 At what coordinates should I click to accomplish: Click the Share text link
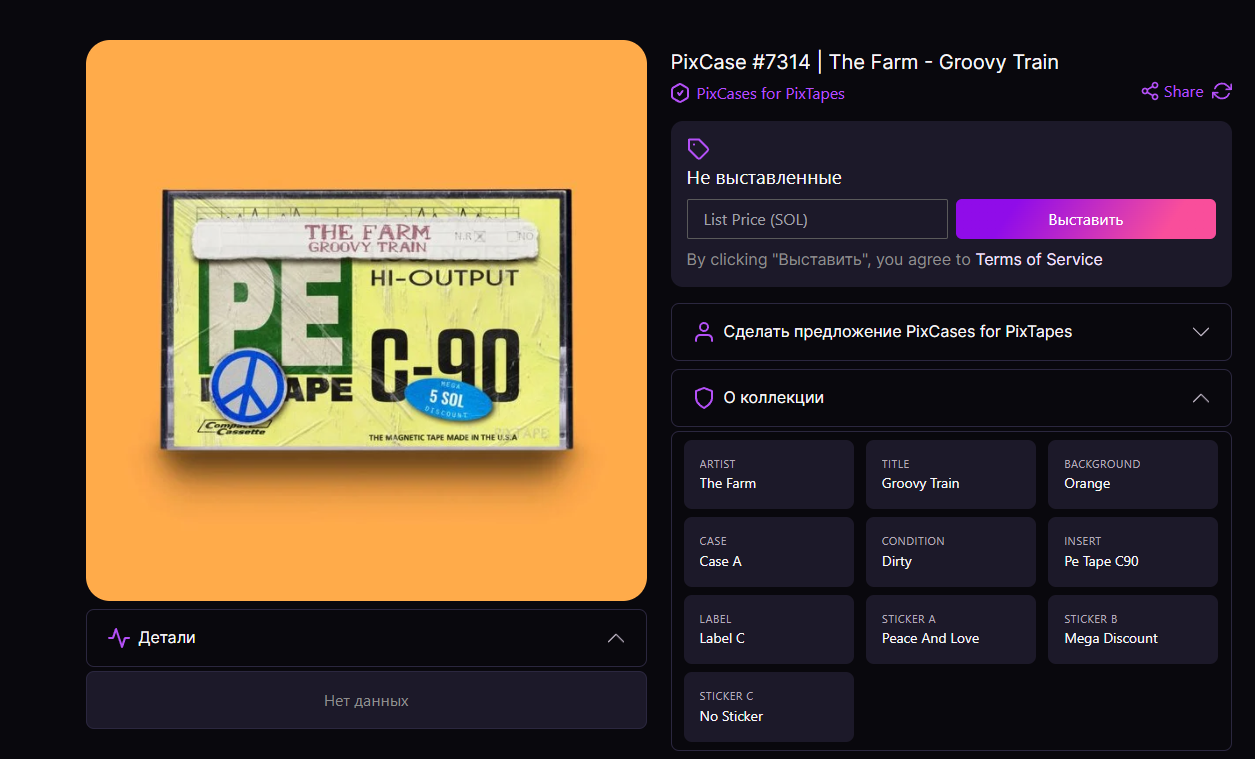point(1184,92)
